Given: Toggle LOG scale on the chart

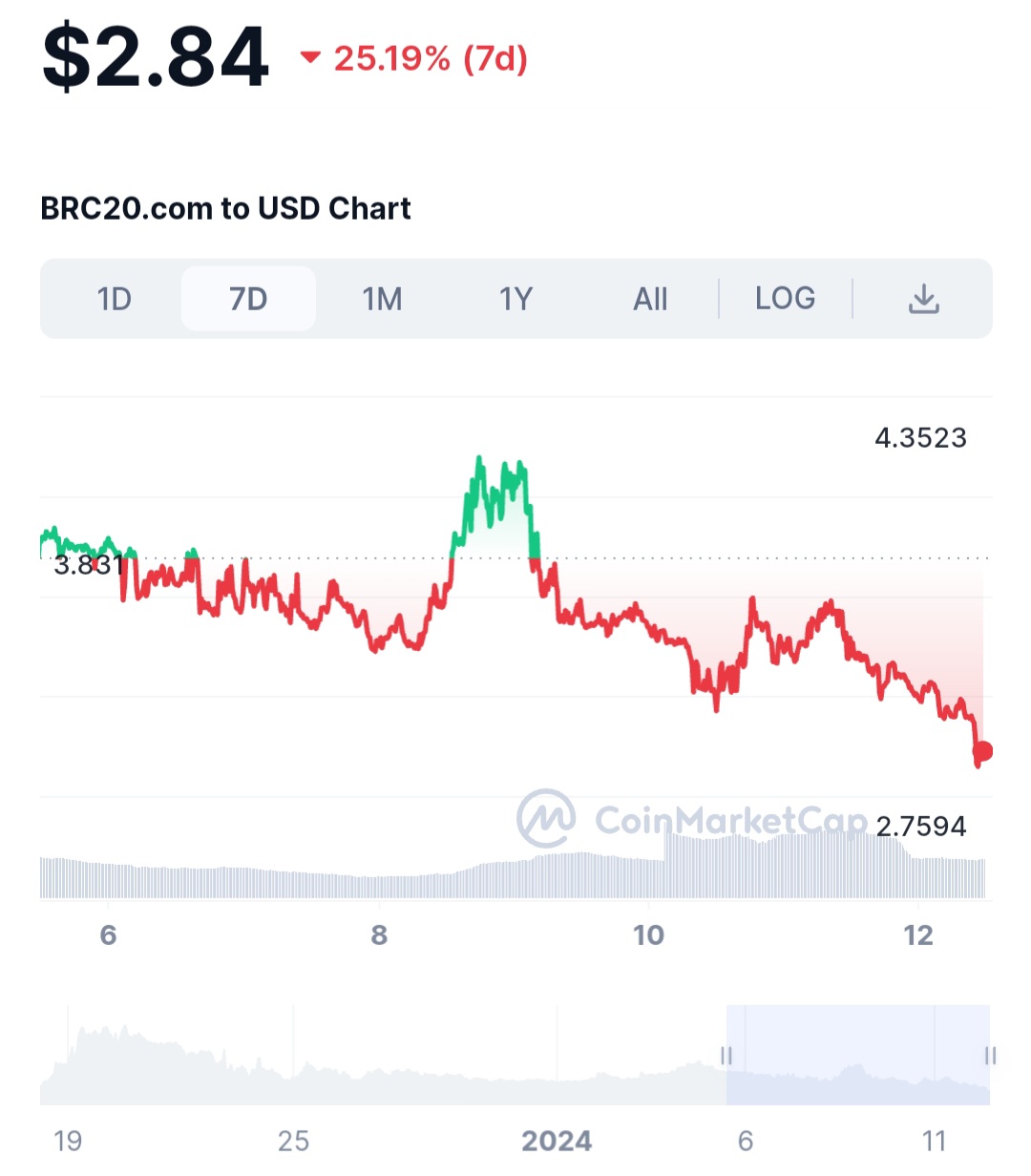Looking at the screenshot, I should (785, 299).
